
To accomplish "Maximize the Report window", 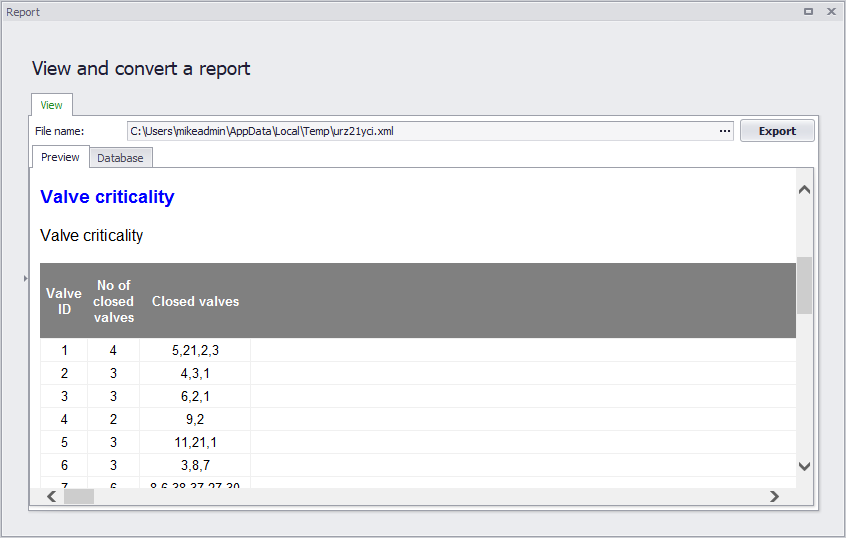I will click(808, 11).
